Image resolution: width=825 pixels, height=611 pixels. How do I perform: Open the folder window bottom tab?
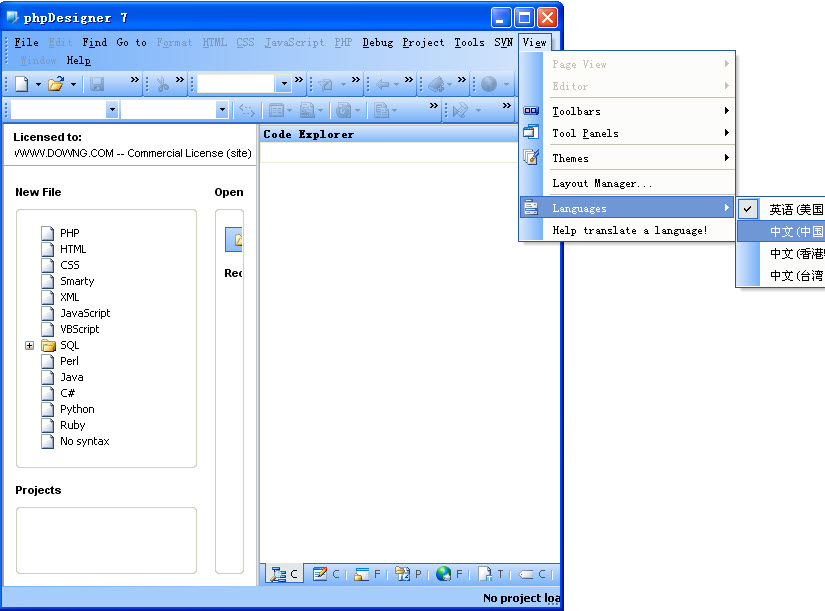(x=367, y=574)
